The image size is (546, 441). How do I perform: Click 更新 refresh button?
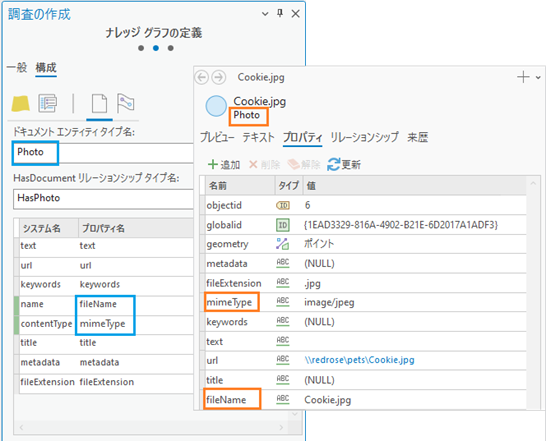pyautogui.click(x=344, y=164)
